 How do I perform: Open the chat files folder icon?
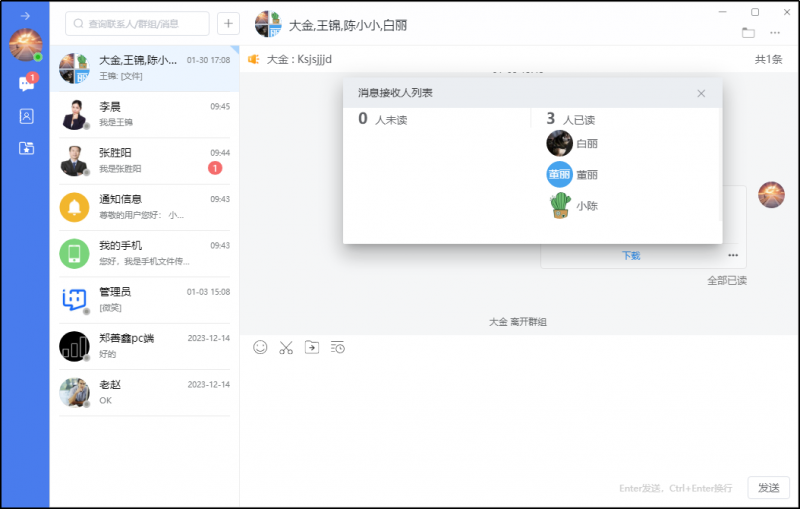pyautogui.click(x=748, y=32)
